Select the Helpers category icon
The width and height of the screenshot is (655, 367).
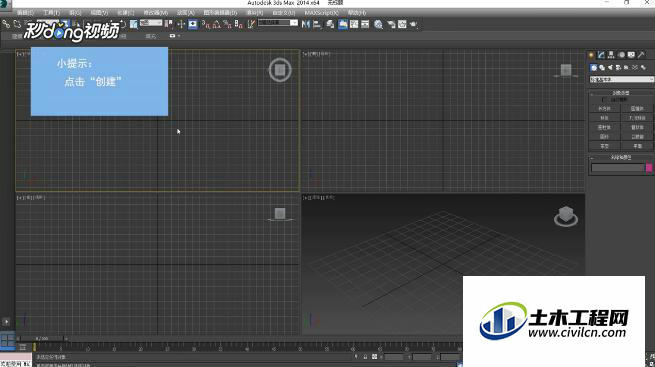tap(626, 68)
